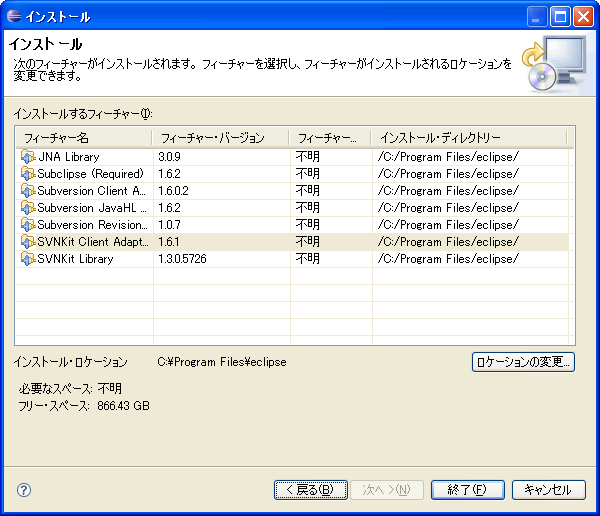
Task: Click the Subclipse (Required) feature icon
Action: 28,174
